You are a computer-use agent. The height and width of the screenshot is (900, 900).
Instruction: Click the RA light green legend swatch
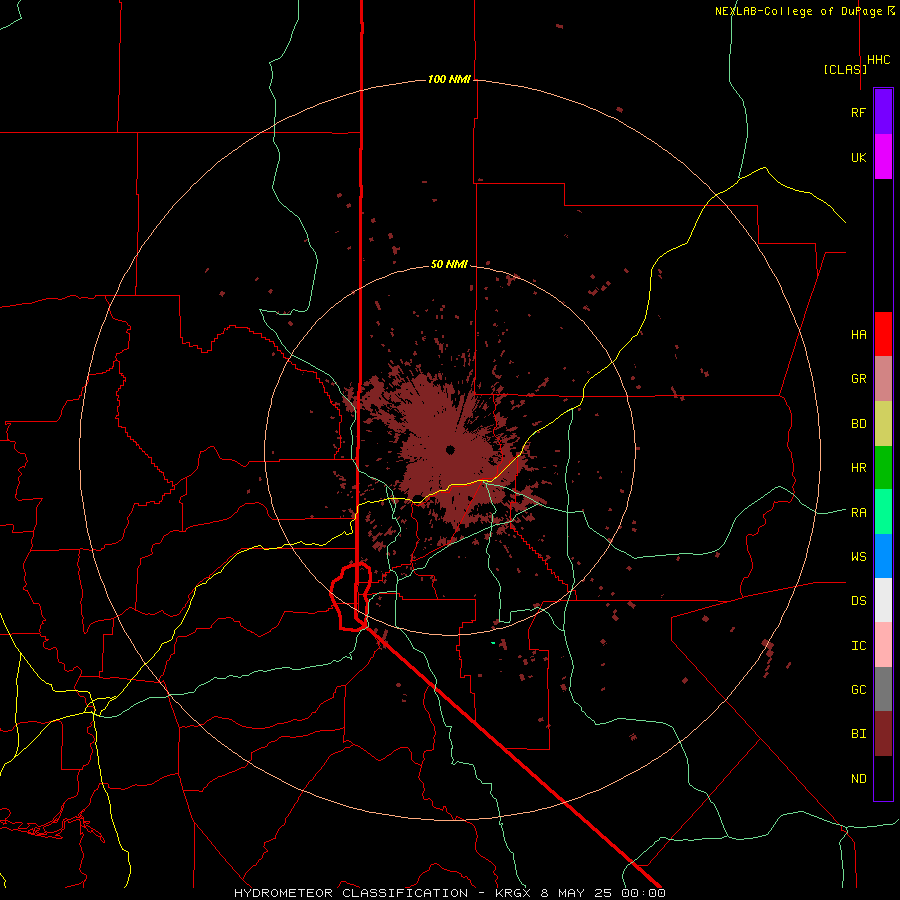(x=883, y=512)
